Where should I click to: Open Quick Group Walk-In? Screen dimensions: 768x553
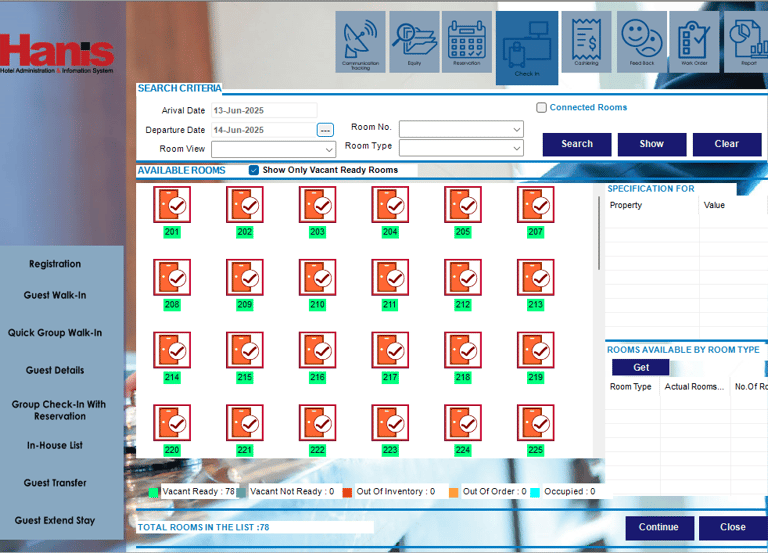55,333
